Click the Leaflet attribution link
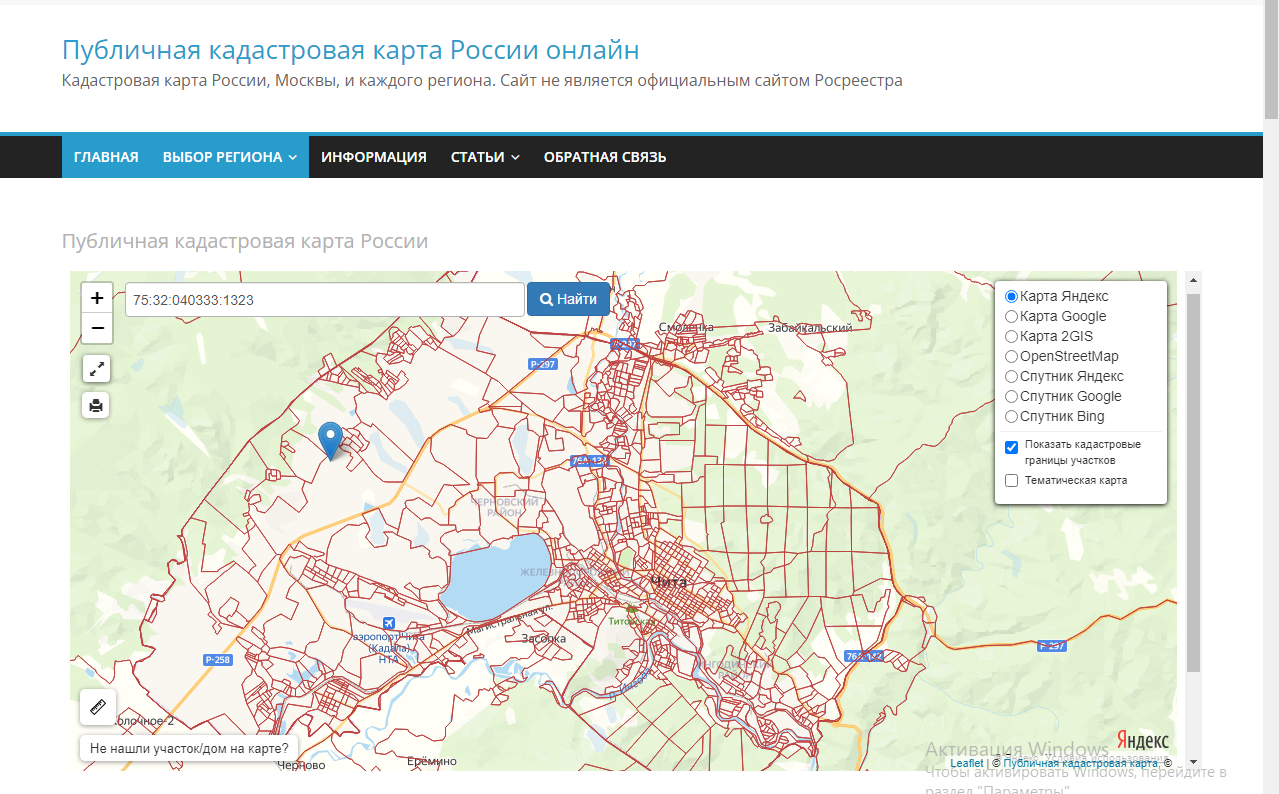 coord(966,763)
